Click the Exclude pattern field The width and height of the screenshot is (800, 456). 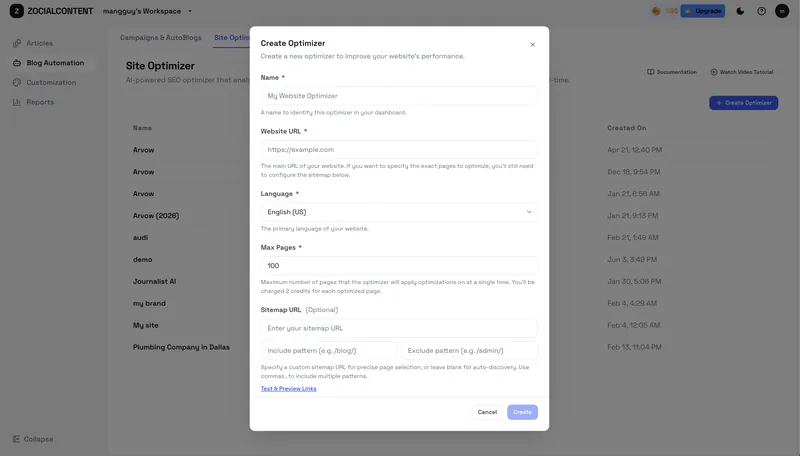pyautogui.click(x=469, y=350)
